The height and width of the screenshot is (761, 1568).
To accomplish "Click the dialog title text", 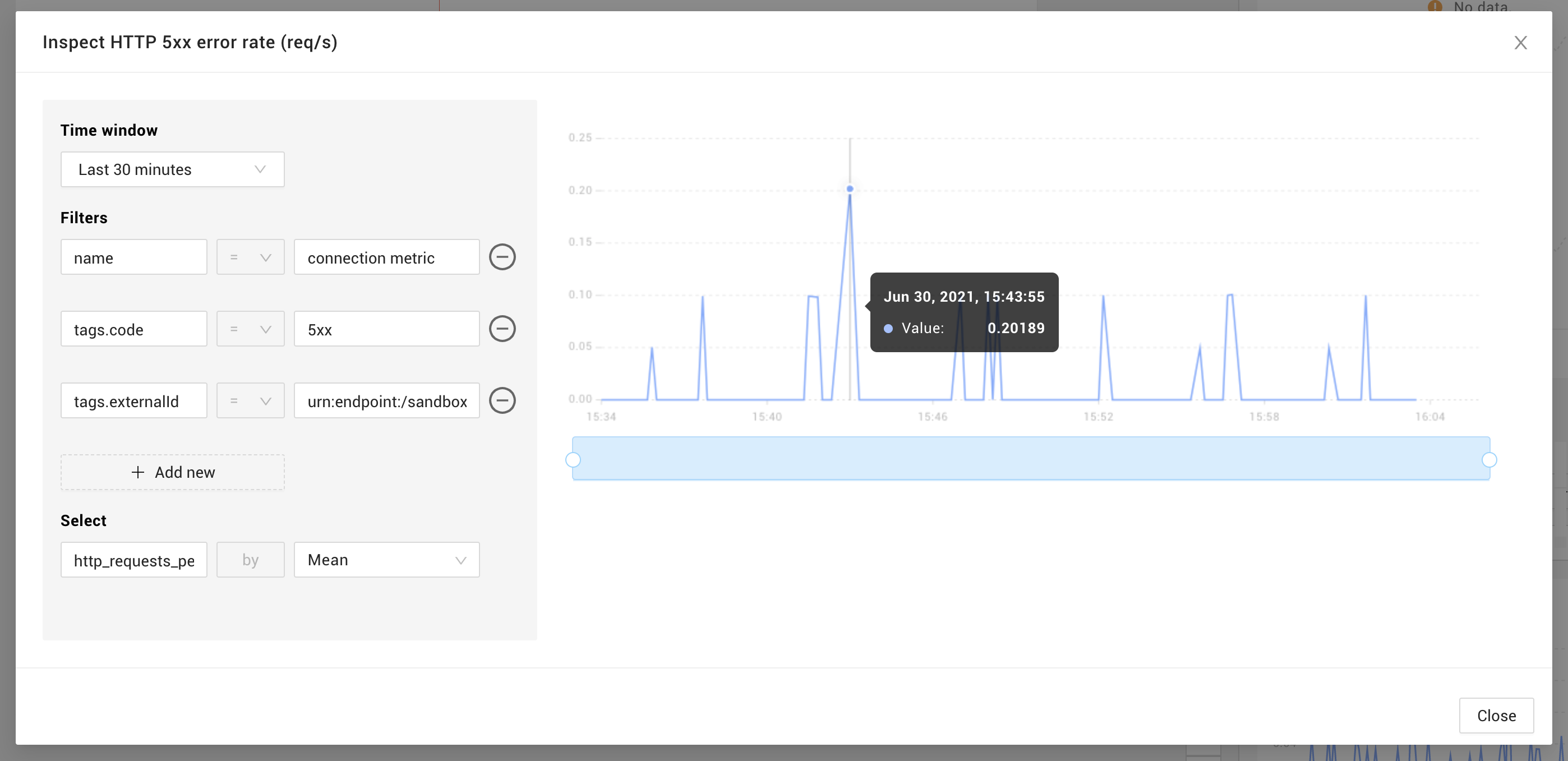I will pyautogui.click(x=190, y=42).
